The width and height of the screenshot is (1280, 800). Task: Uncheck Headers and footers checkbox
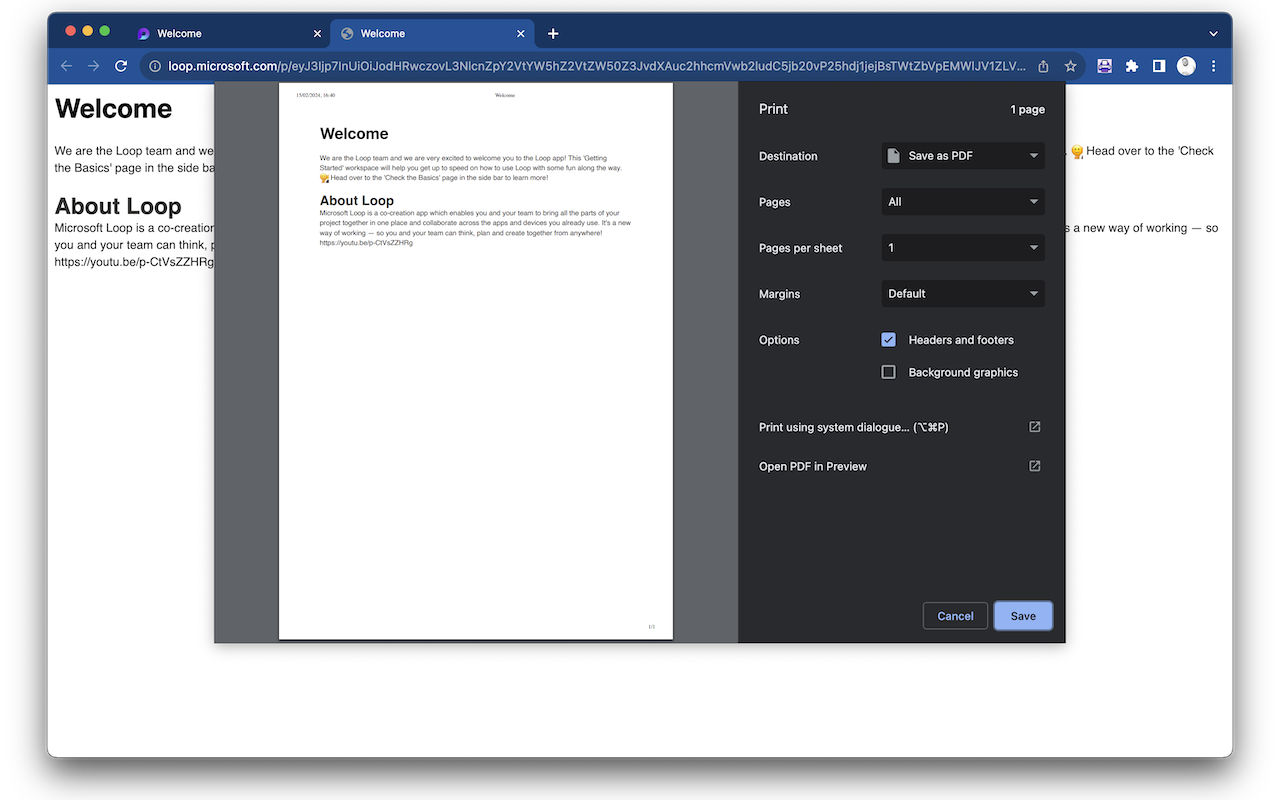click(888, 340)
